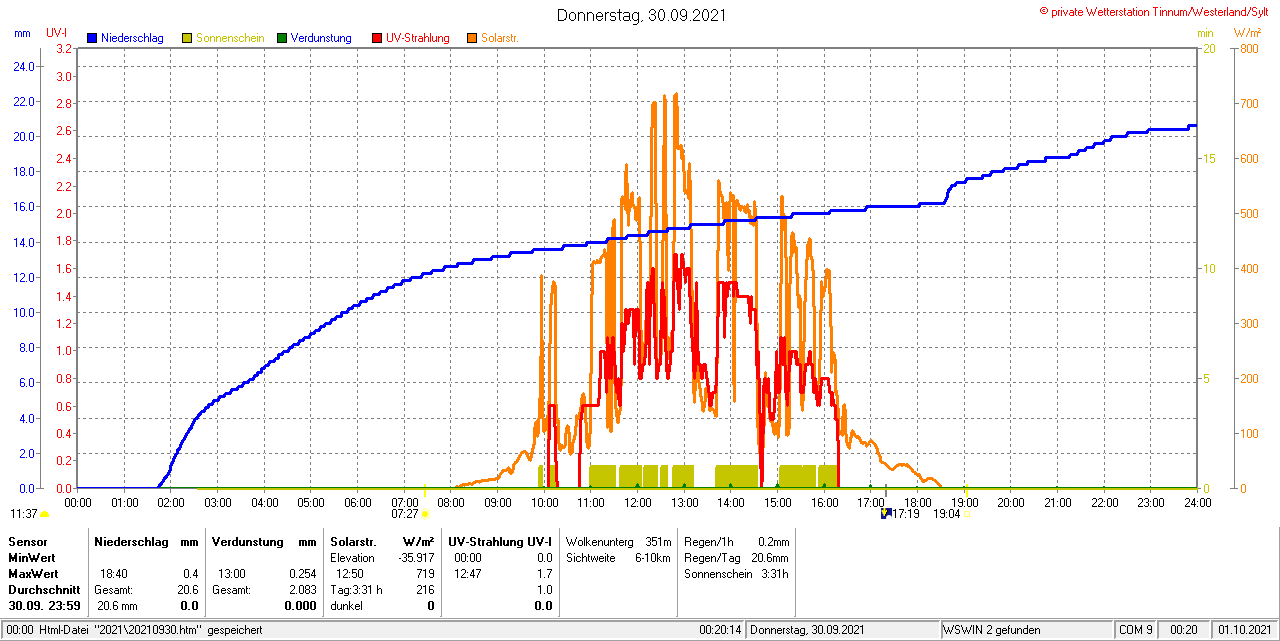Click the COM 9 status bar entry
Viewport: 1280px width, 641px height.
click(x=1136, y=630)
